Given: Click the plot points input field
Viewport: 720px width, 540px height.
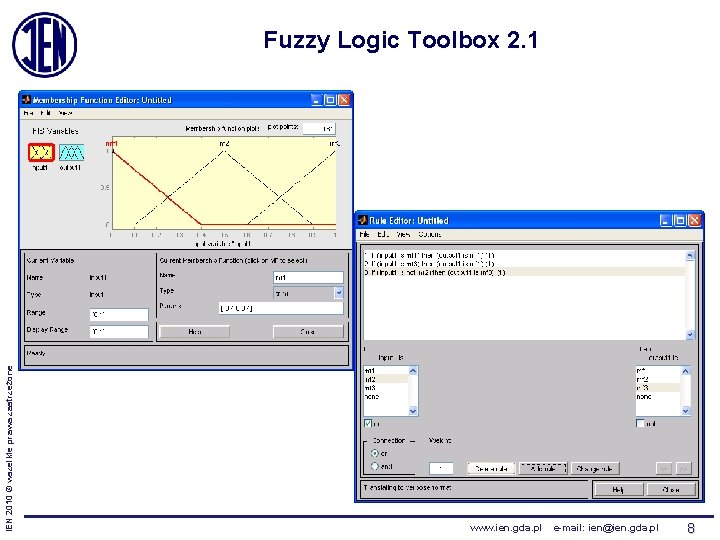Looking at the screenshot, I should pos(319,129).
